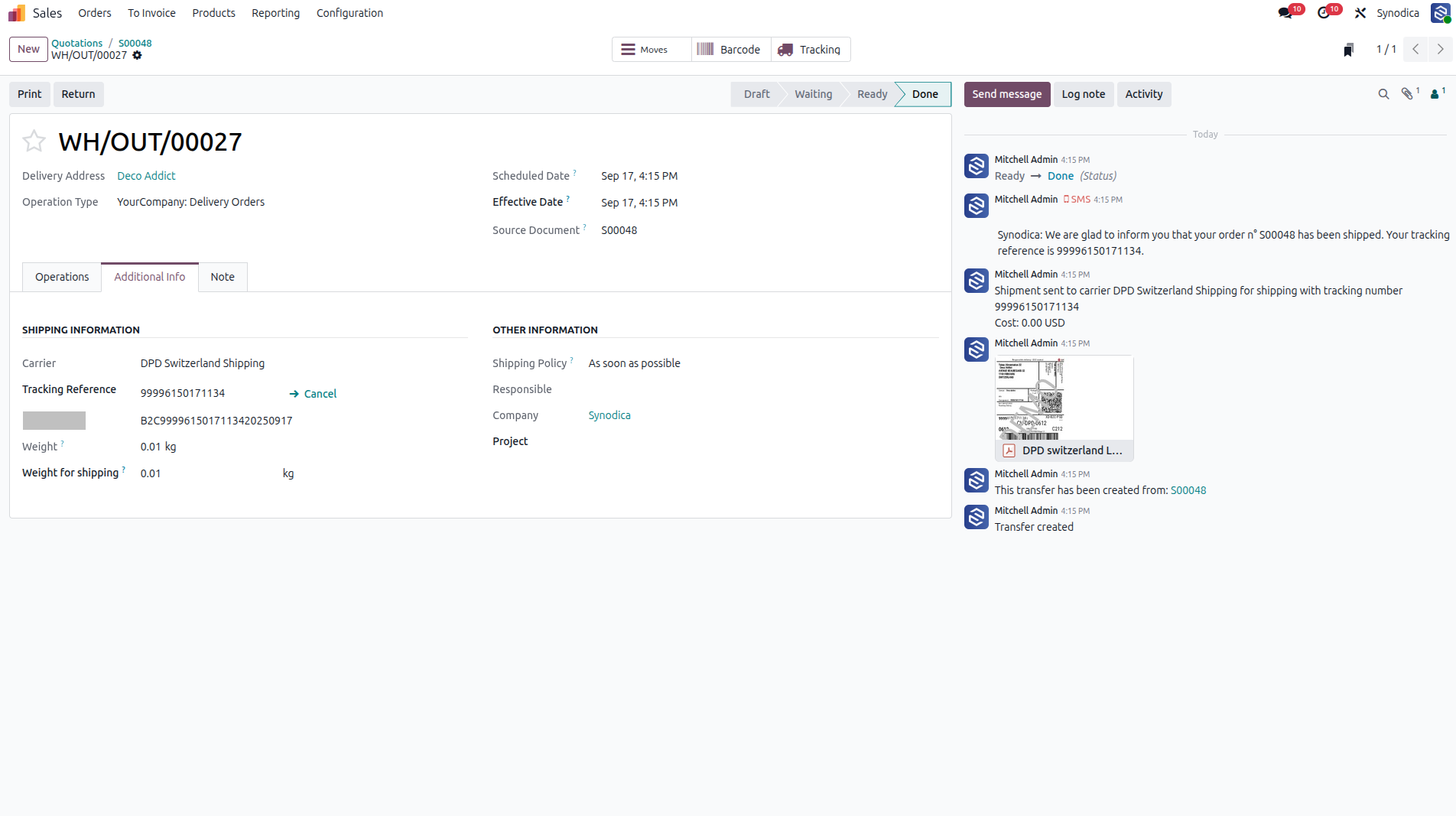
Task: Switch to the Additional Info tab
Action: (150, 277)
